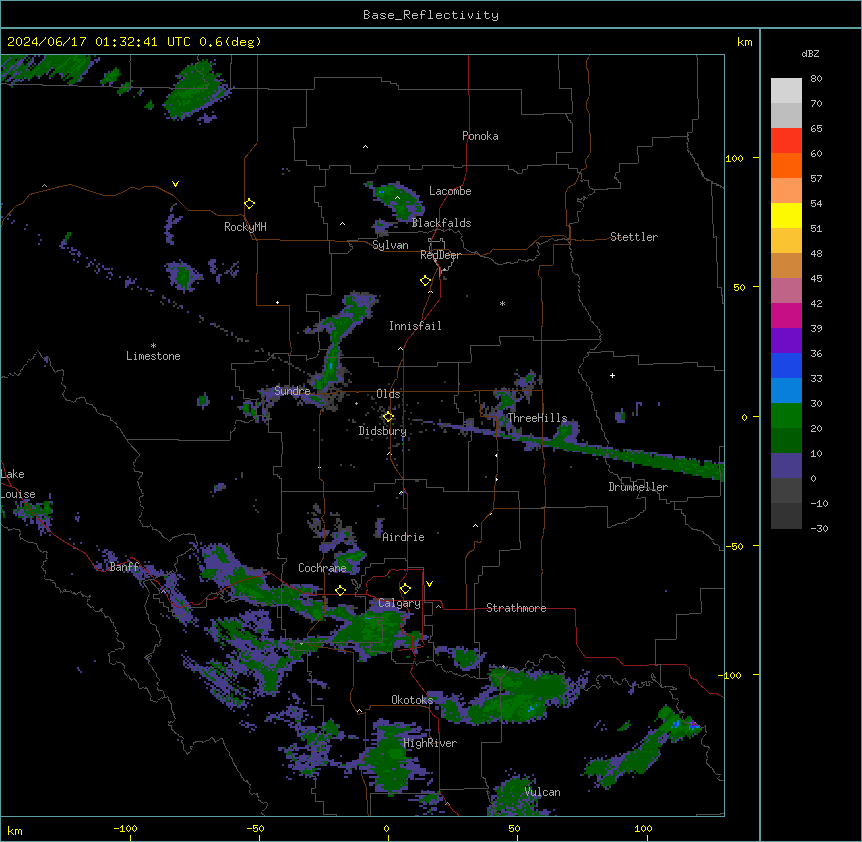This screenshot has height=842, width=862.
Task: Click the 0 tick on bottom axis
Action: tap(386, 828)
